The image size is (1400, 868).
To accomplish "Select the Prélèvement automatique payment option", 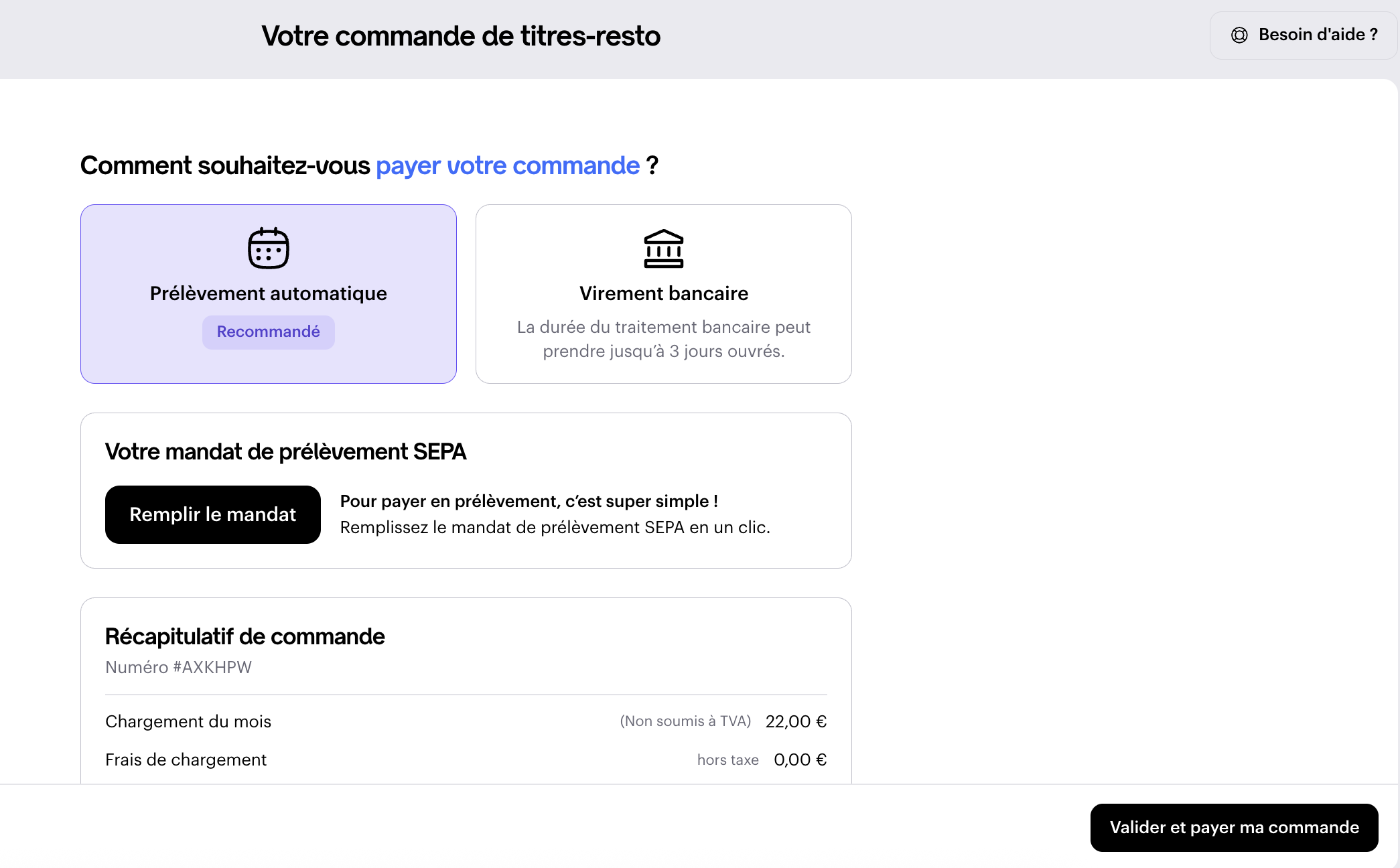I will [268, 293].
